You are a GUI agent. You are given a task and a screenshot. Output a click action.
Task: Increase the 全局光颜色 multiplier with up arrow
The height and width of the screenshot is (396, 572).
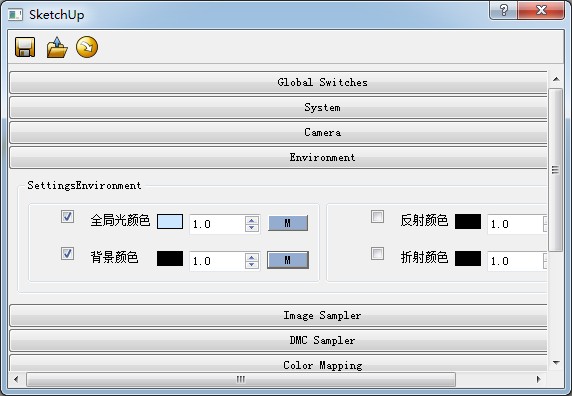pos(252,220)
